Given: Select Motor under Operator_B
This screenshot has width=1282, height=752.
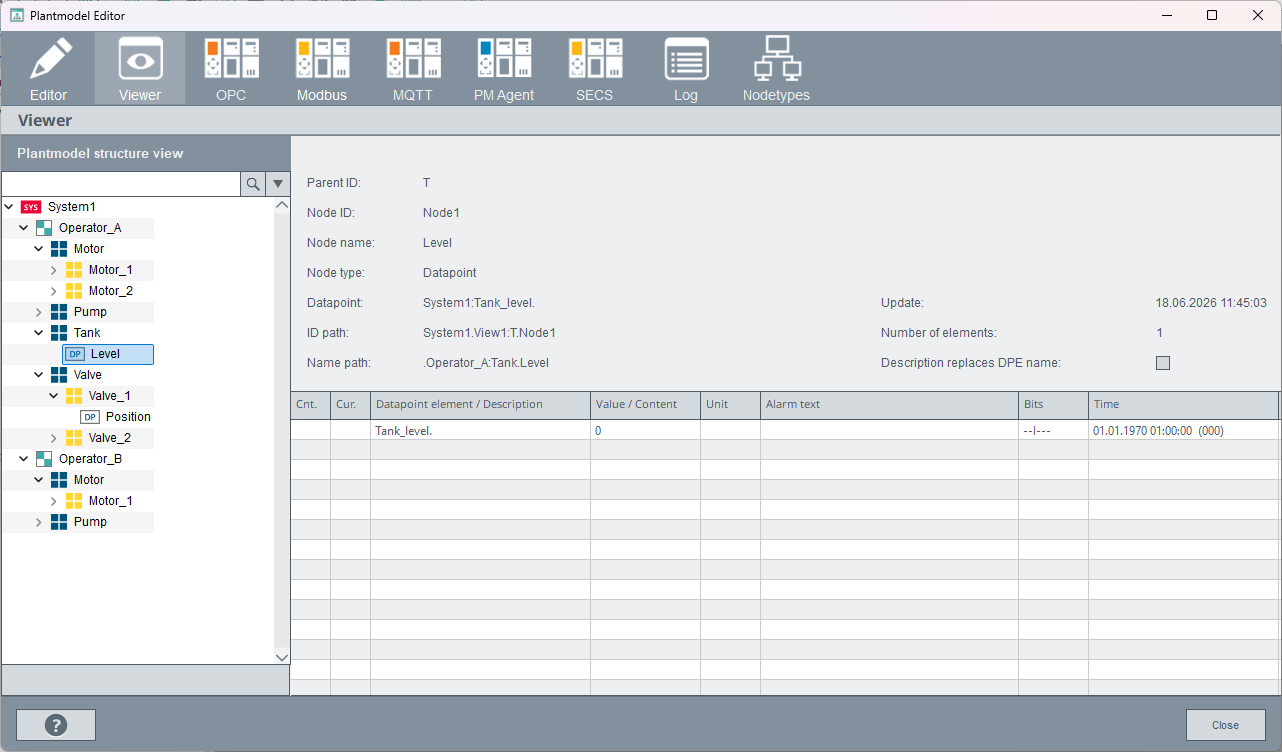Looking at the screenshot, I should click(89, 480).
